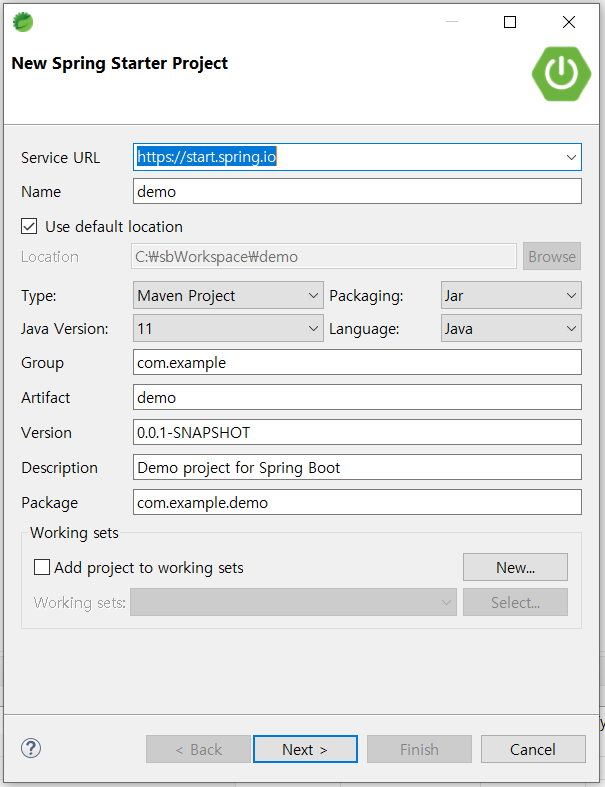The height and width of the screenshot is (787, 605).
Task: Open the disabled Working sets combo box
Action: click(293, 602)
